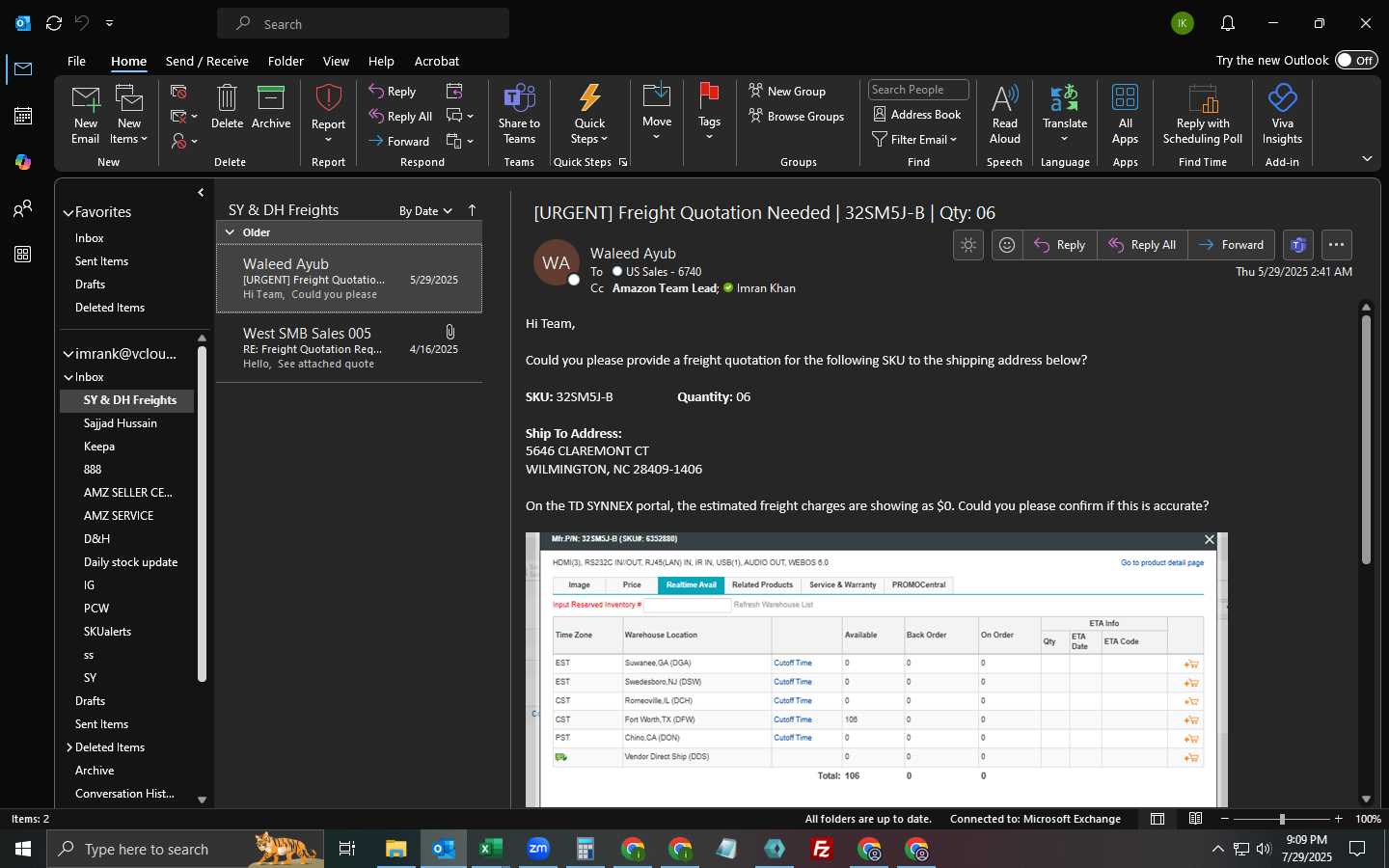Image resolution: width=1389 pixels, height=868 pixels.
Task: Open the Address Book
Action: click(x=916, y=114)
